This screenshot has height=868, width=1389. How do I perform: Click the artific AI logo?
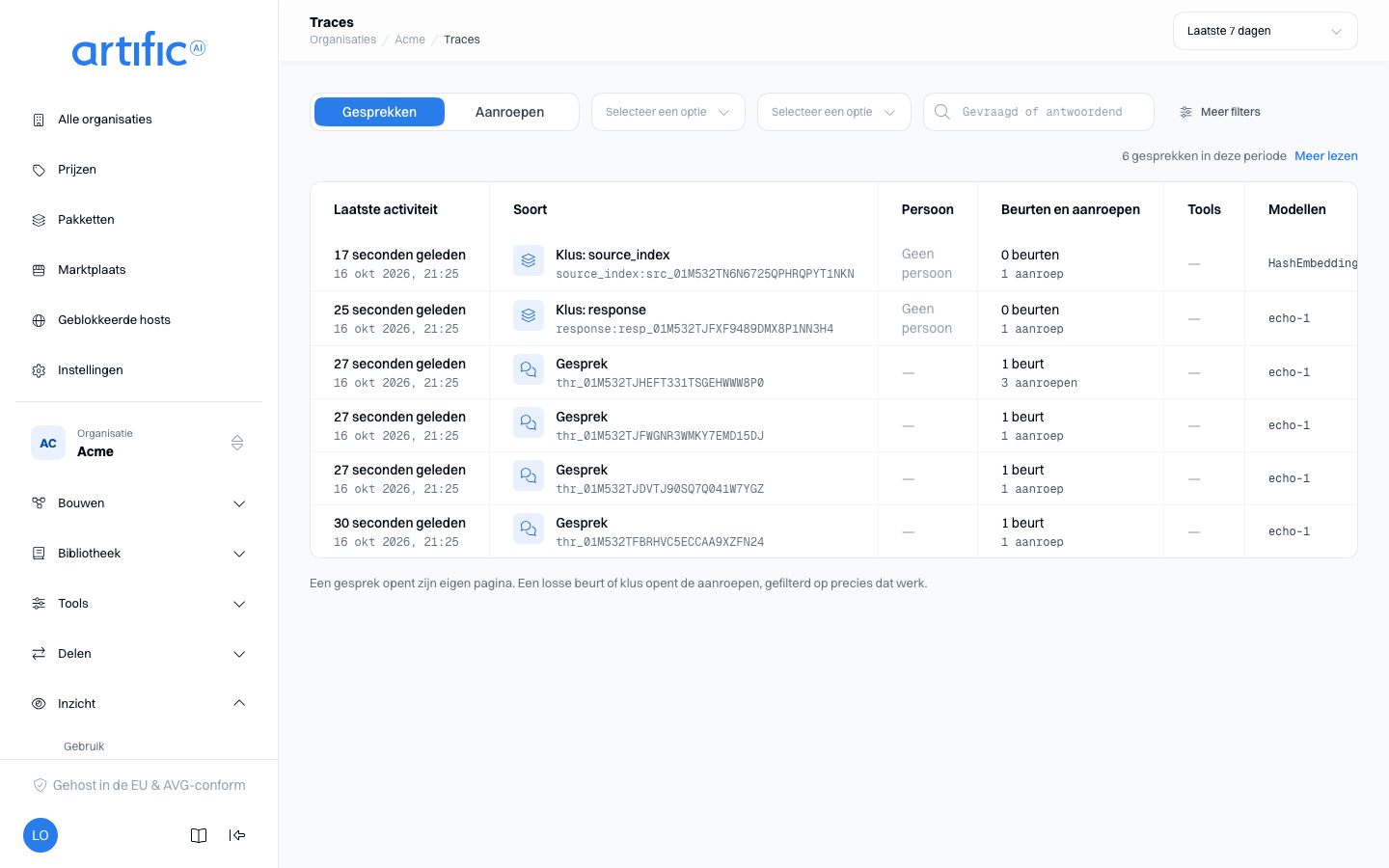click(139, 49)
